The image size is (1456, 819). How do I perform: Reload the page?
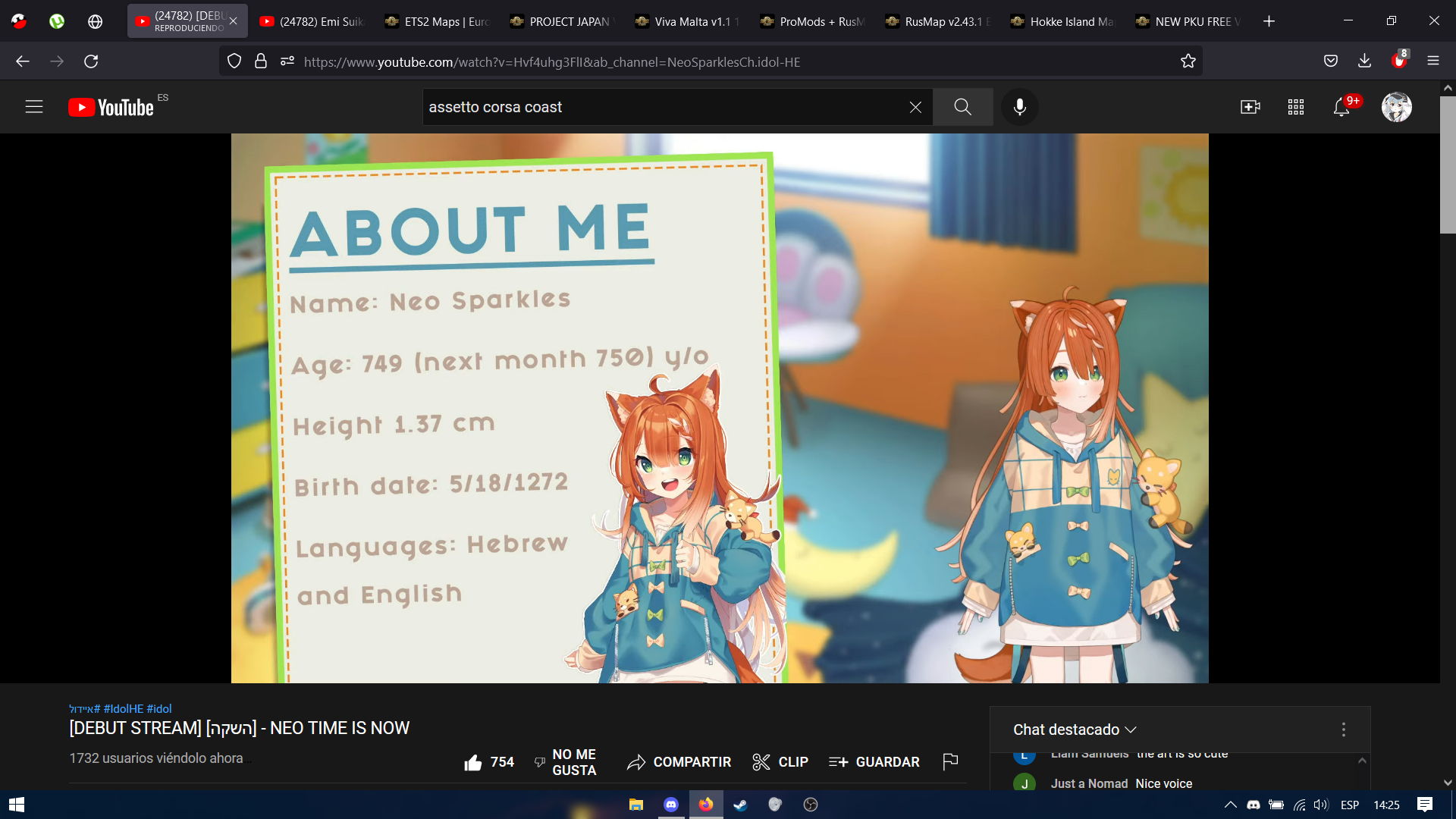pyautogui.click(x=91, y=61)
